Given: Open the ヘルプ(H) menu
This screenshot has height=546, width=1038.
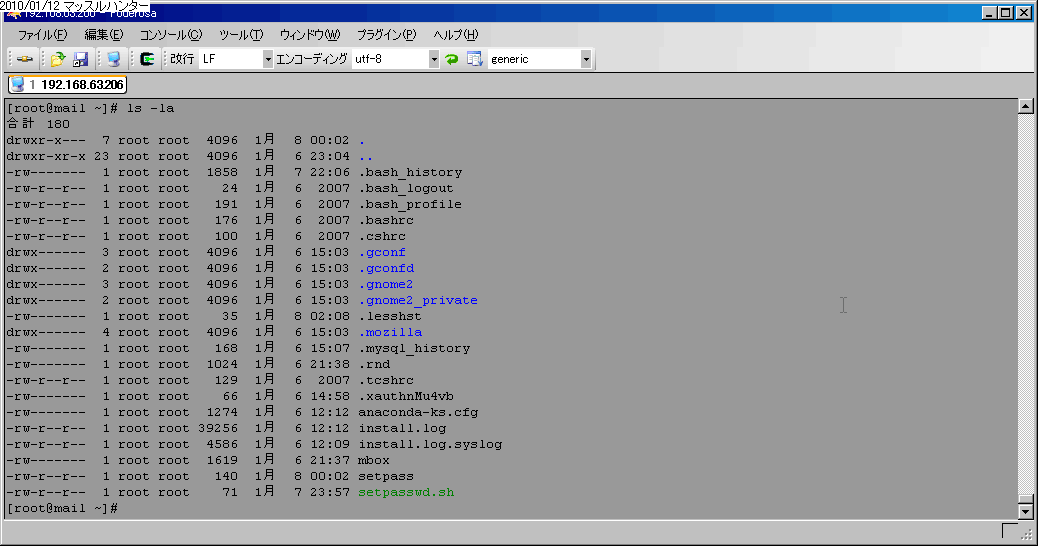Looking at the screenshot, I should pyautogui.click(x=455, y=34).
